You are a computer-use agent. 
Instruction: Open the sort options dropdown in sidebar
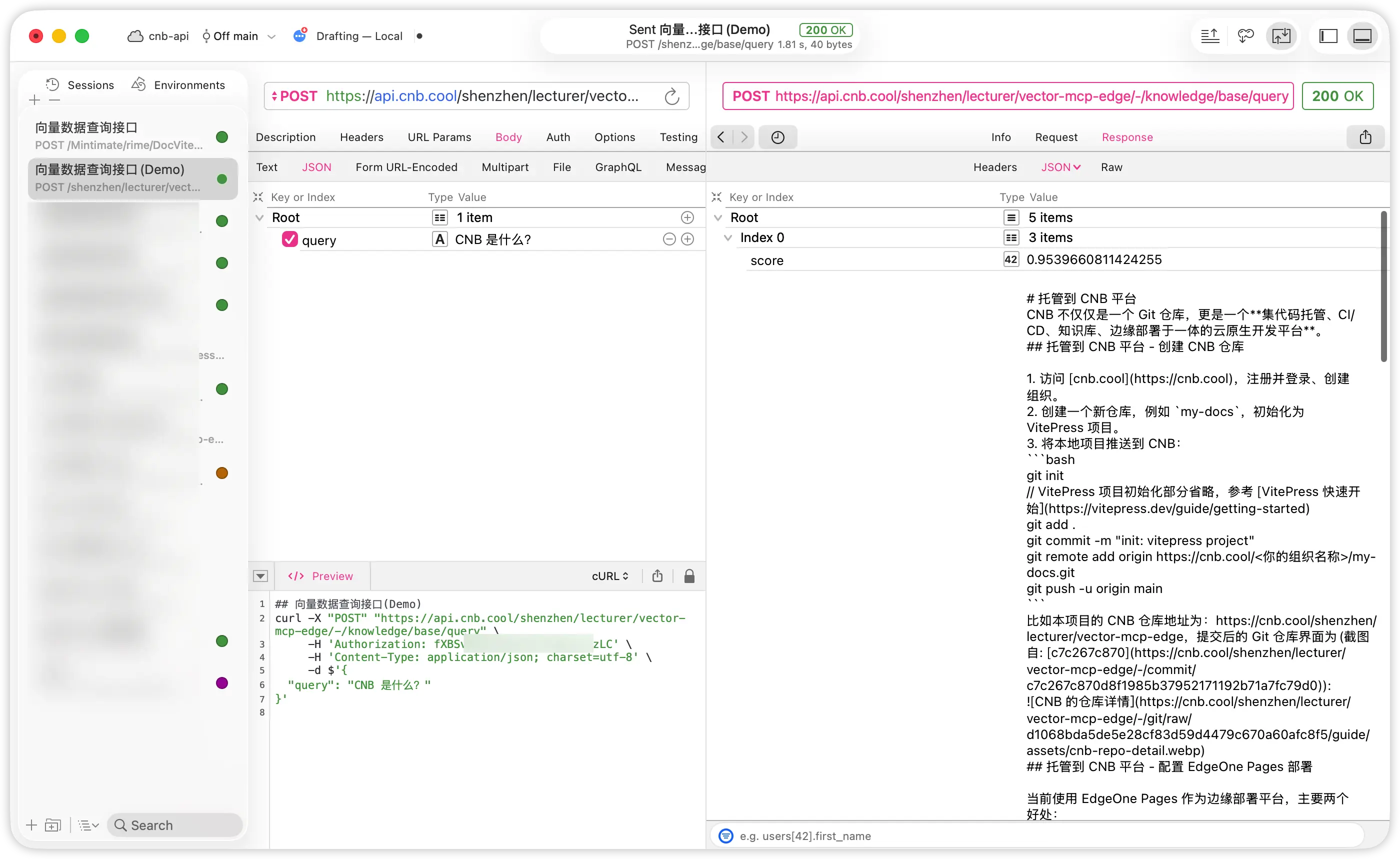point(88,825)
